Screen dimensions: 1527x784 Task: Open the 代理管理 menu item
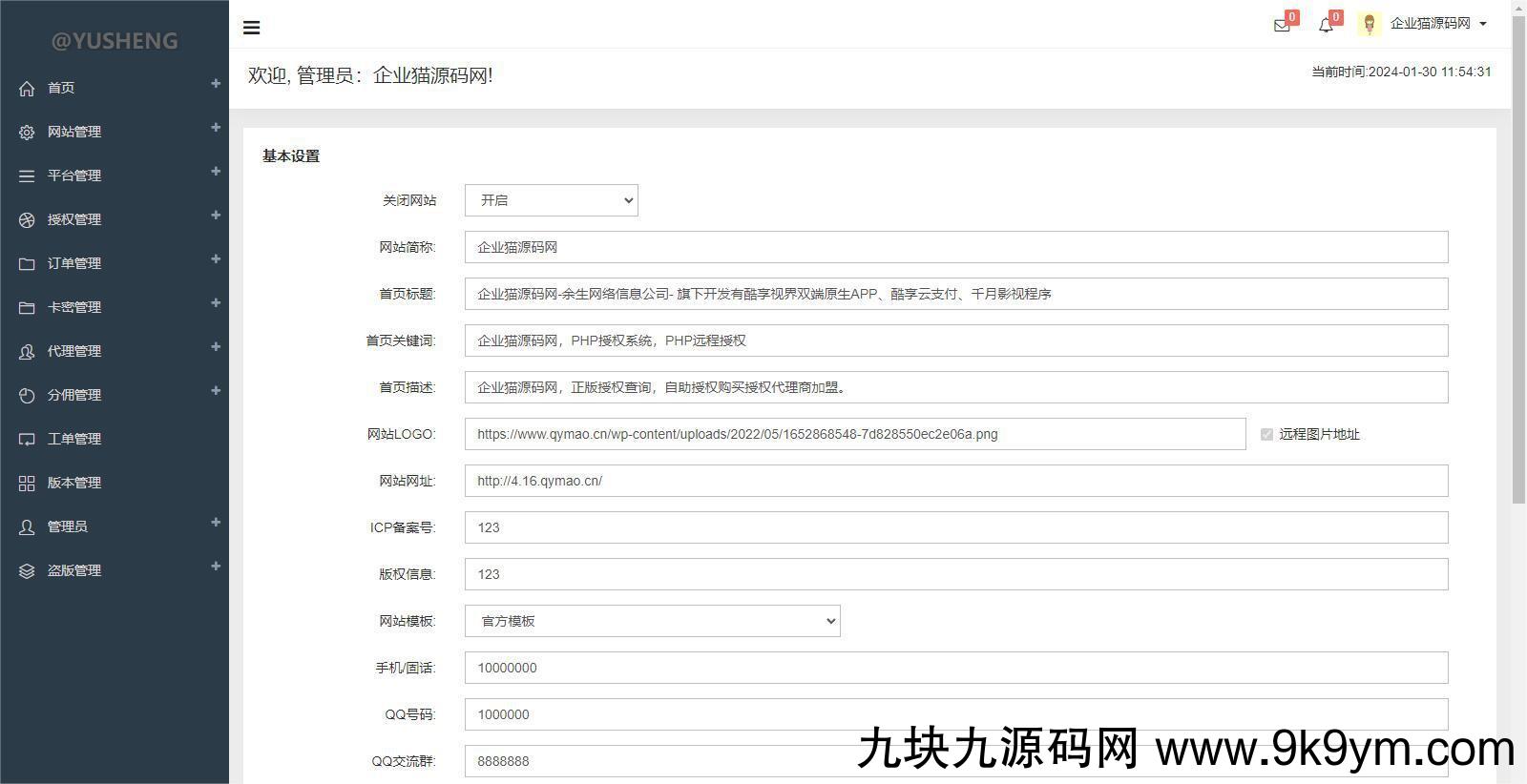(74, 351)
